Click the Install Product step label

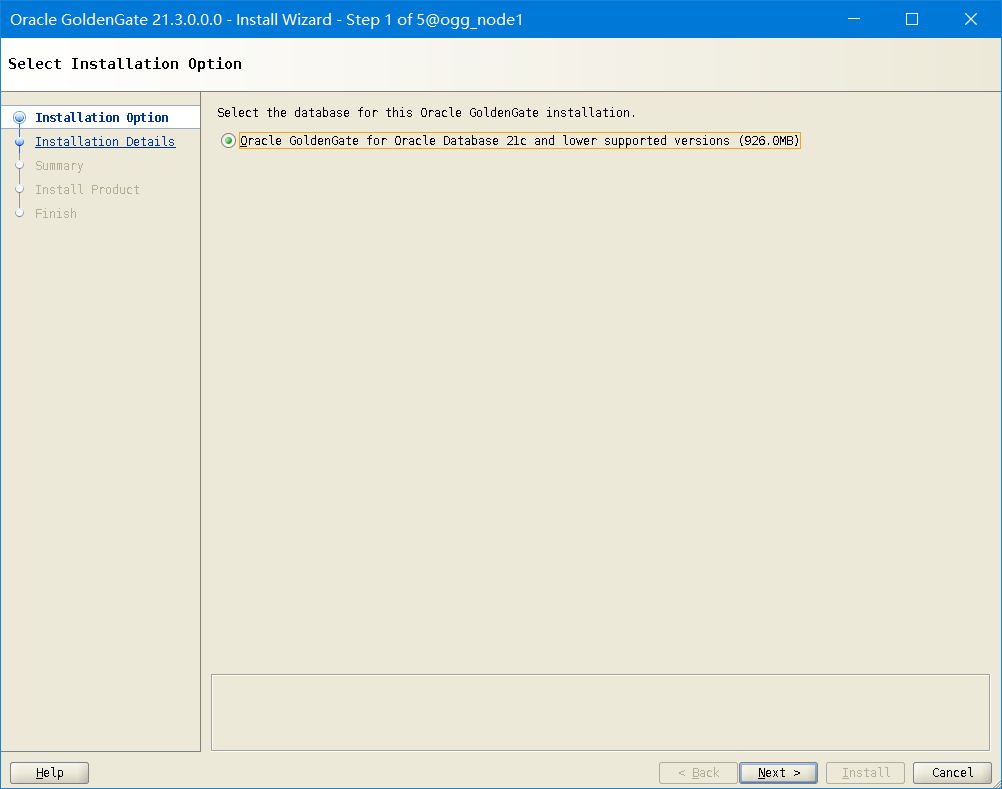tap(87, 190)
